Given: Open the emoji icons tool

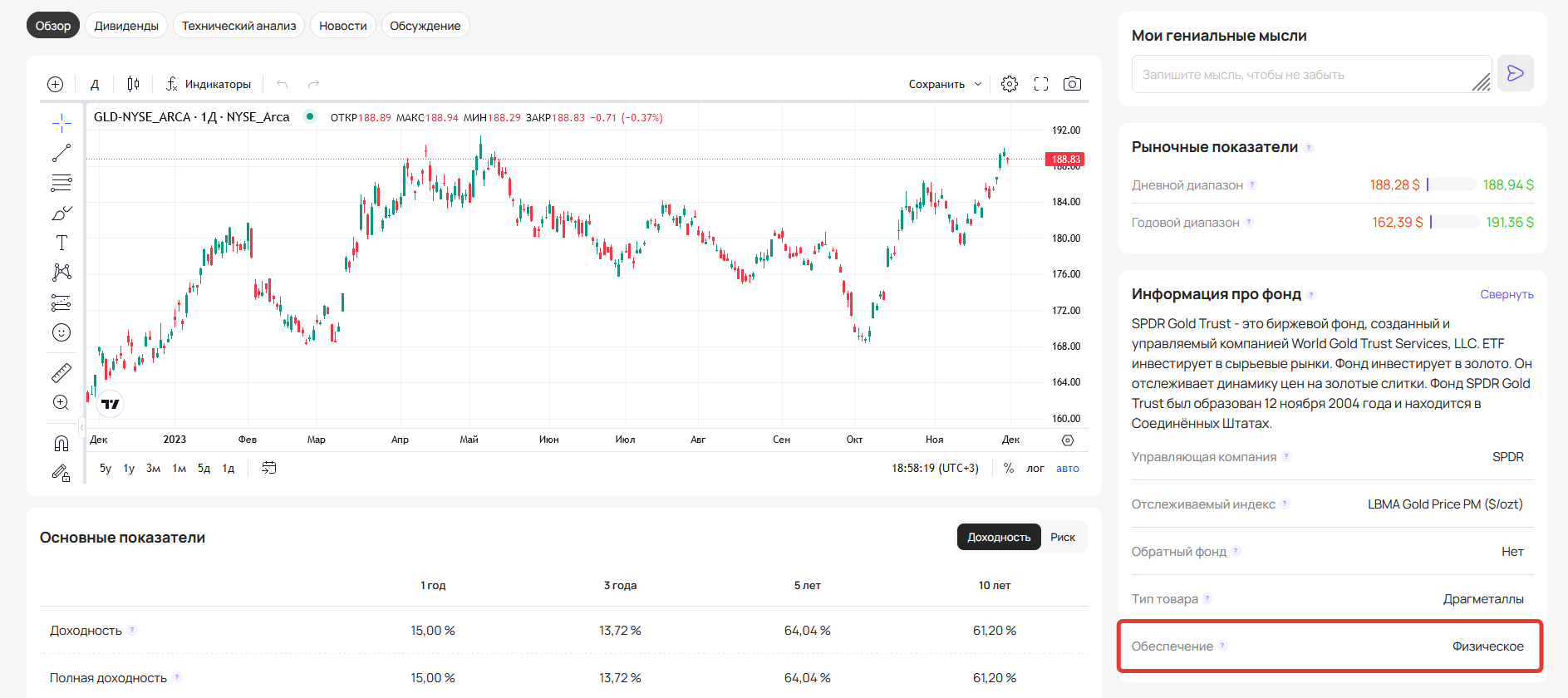Looking at the screenshot, I should (61, 332).
